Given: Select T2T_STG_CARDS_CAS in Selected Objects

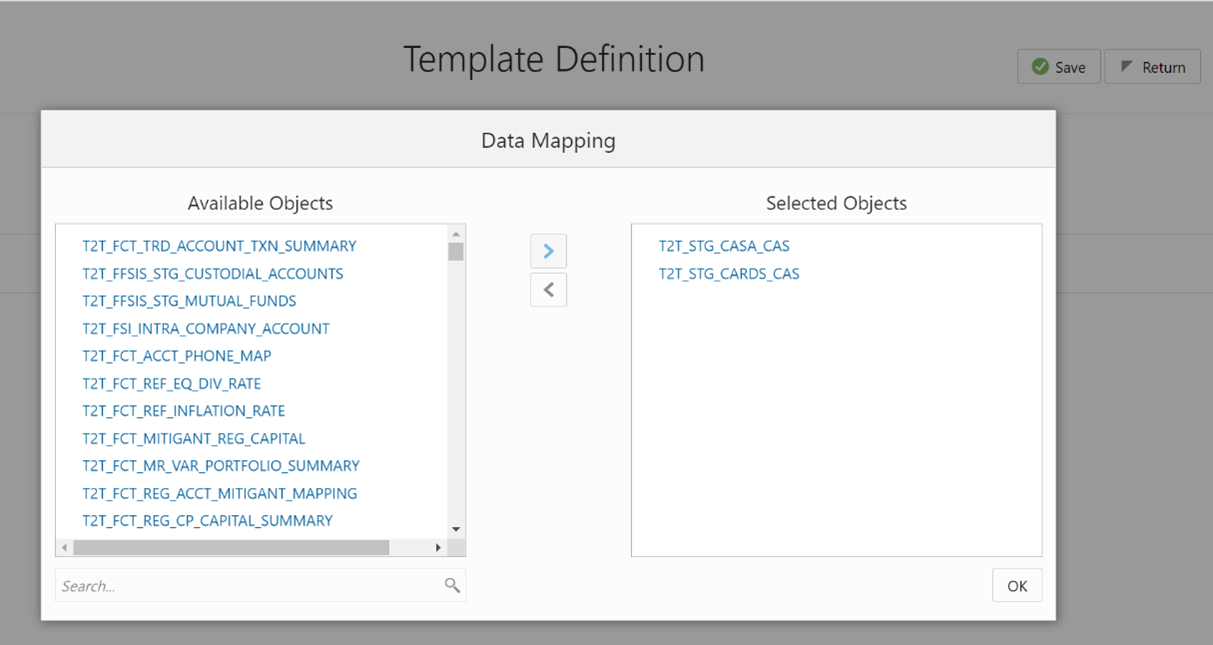Looking at the screenshot, I should click(729, 274).
